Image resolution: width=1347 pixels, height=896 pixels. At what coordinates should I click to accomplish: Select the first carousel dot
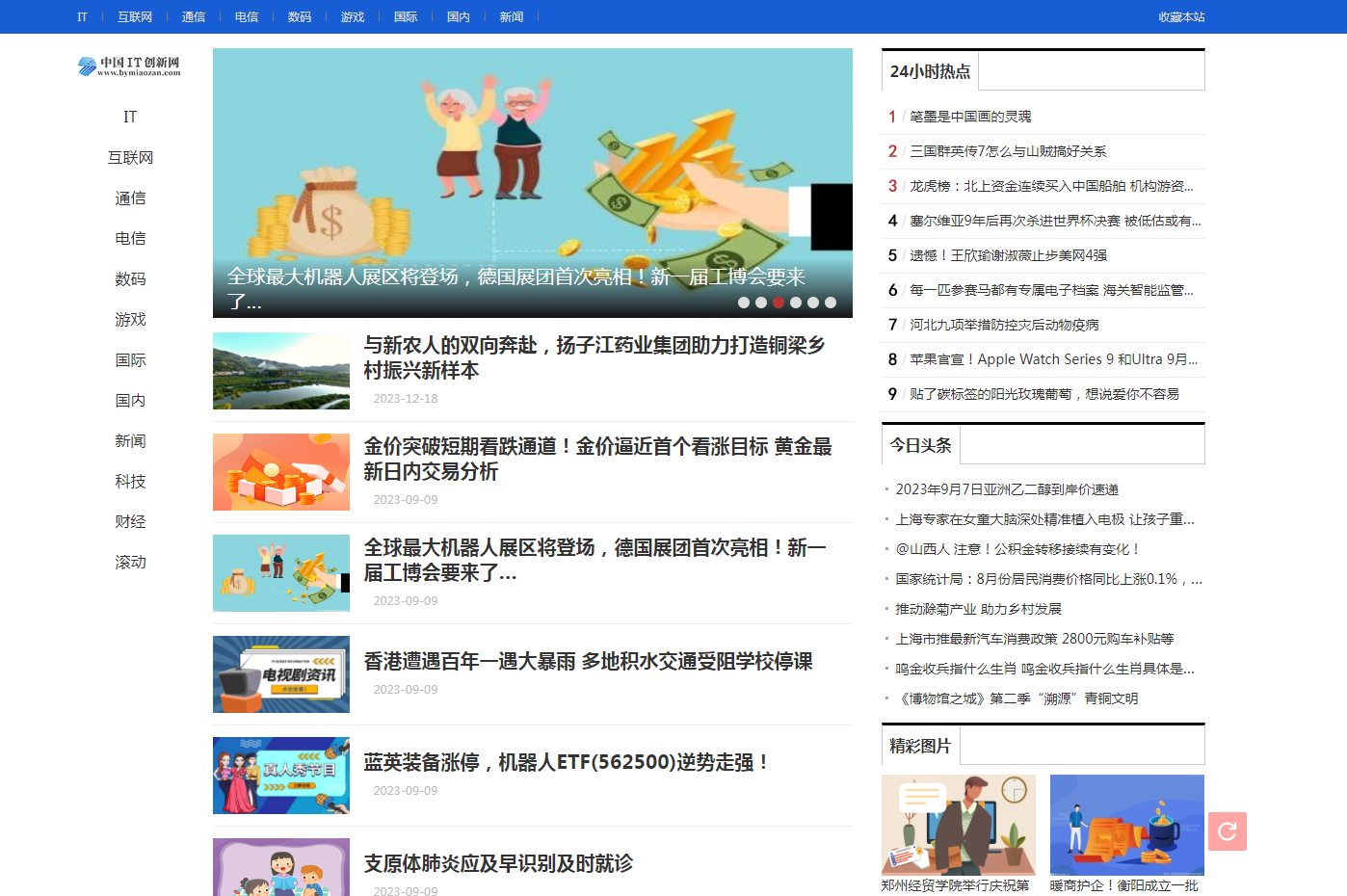[744, 303]
